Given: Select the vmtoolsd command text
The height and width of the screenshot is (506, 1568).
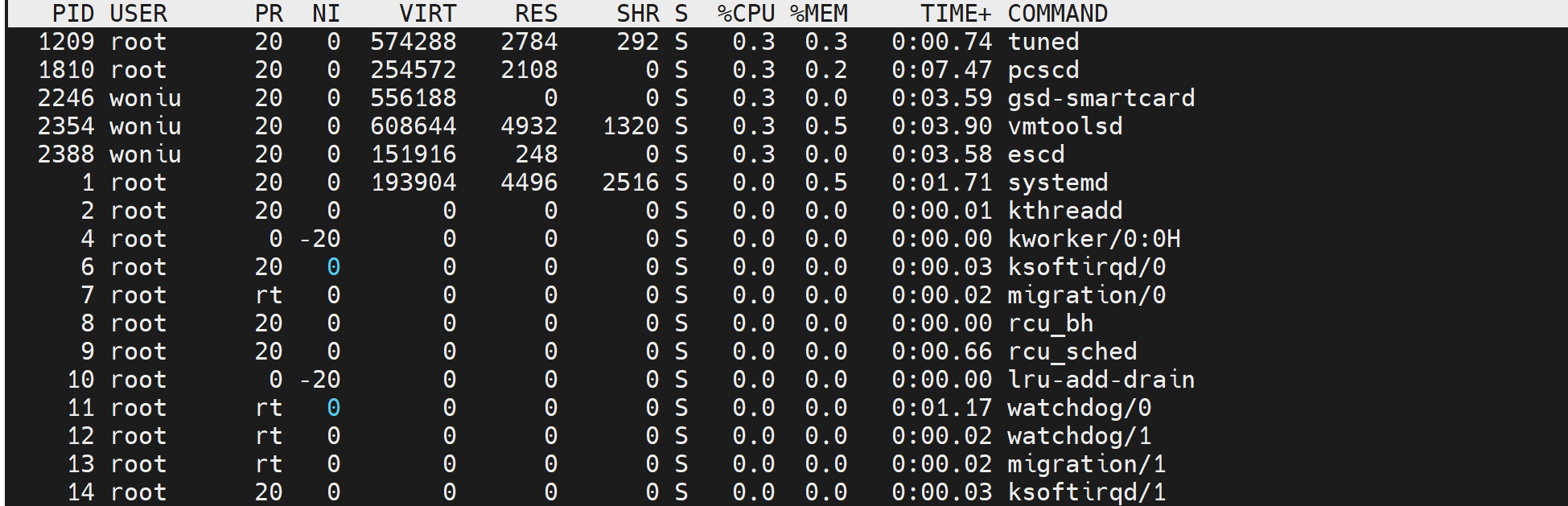Looking at the screenshot, I should [1064, 126].
